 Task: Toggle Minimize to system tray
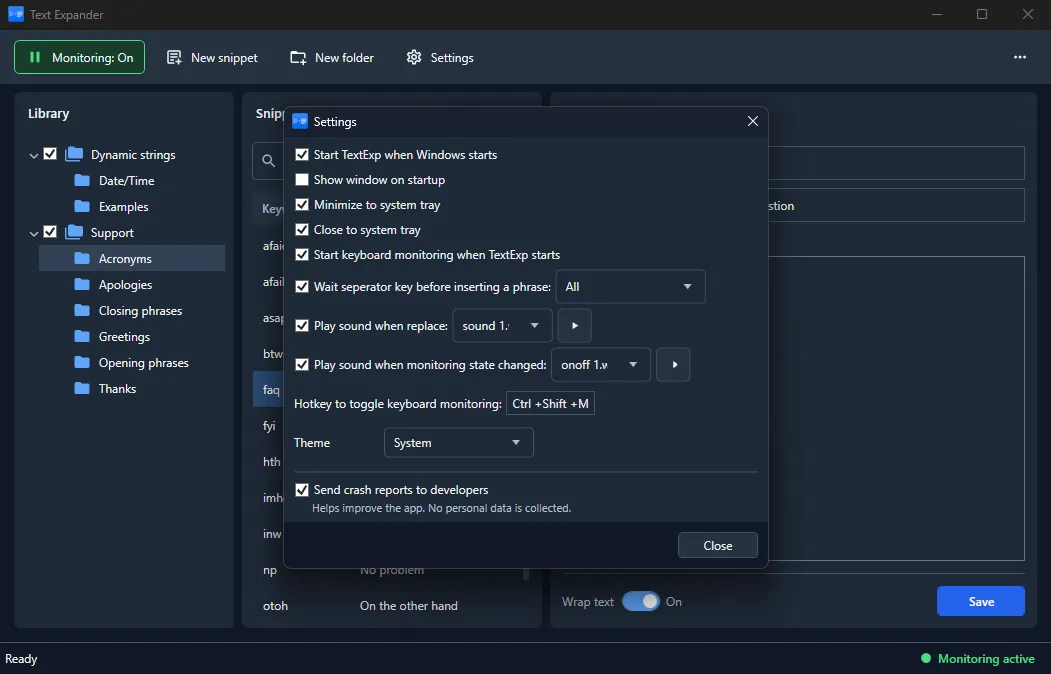coord(302,204)
